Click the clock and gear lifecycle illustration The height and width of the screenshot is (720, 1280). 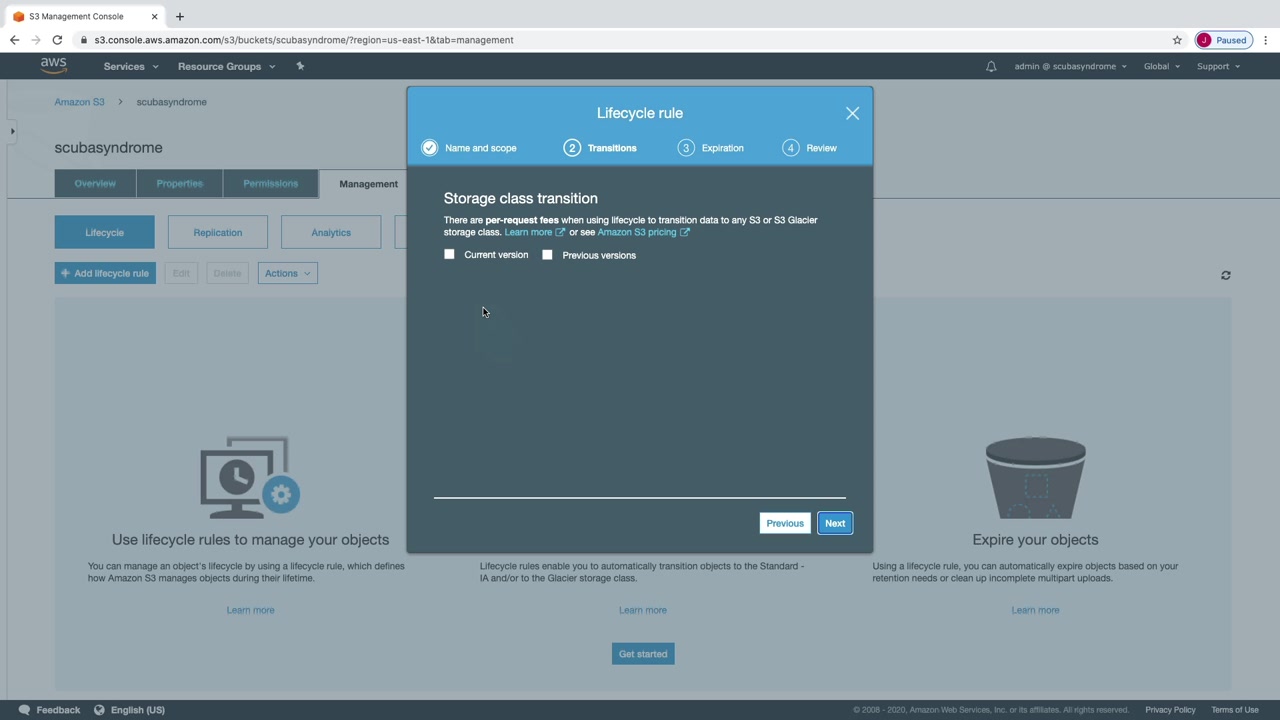[x=250, y=477]
